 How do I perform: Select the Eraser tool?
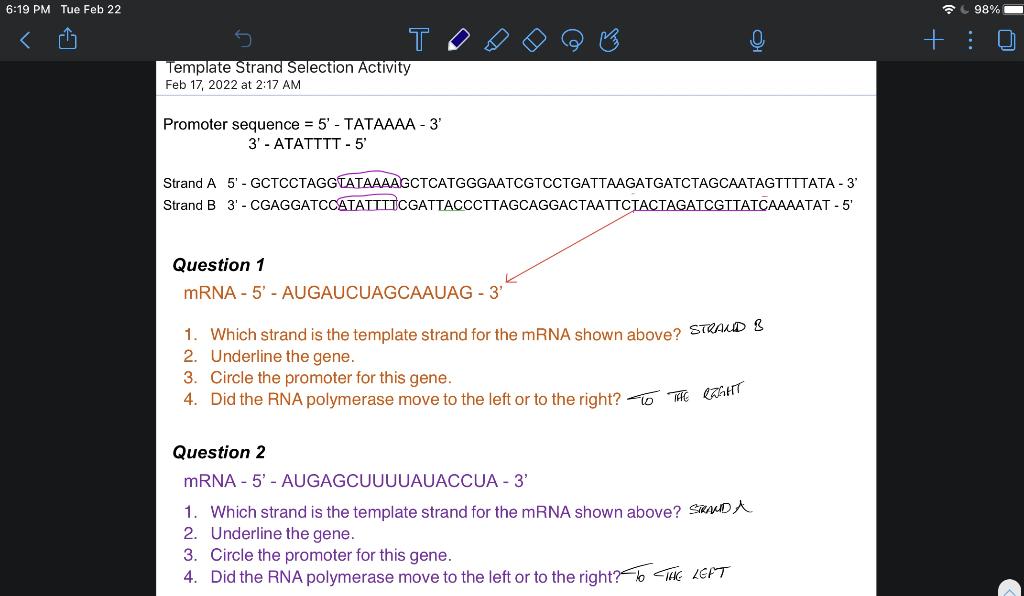pos(534,40)
